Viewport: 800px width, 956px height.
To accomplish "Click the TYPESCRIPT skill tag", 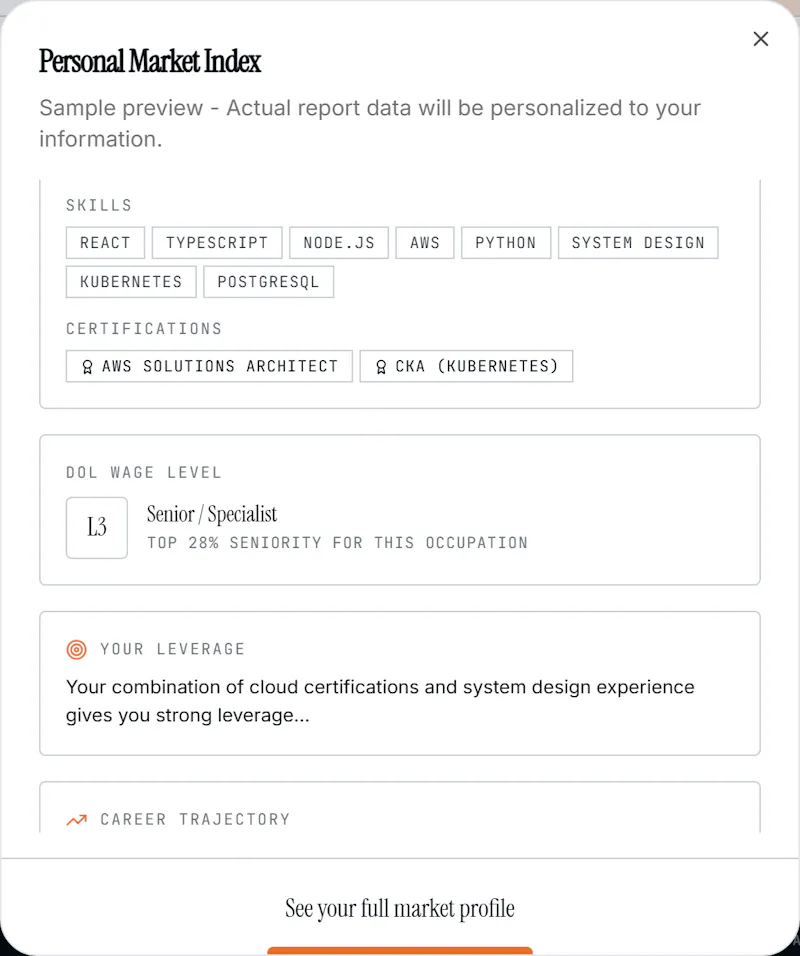I will (x=217, y=243).
